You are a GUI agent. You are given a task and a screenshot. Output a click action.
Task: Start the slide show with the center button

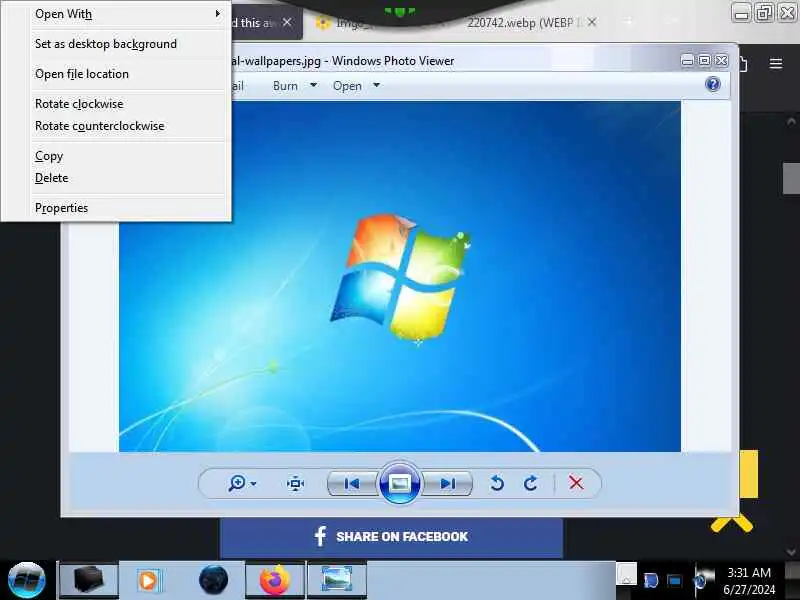pyautogui.click(x=399, y=483)
